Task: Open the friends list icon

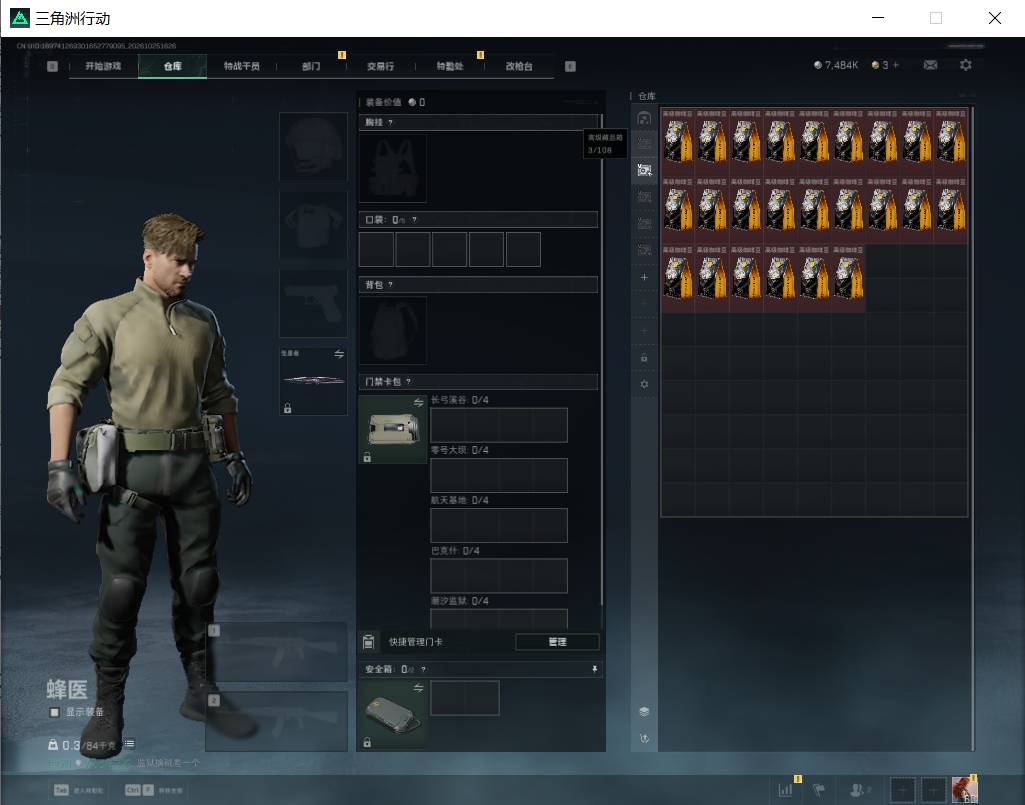Action: [x=856, y=790]
